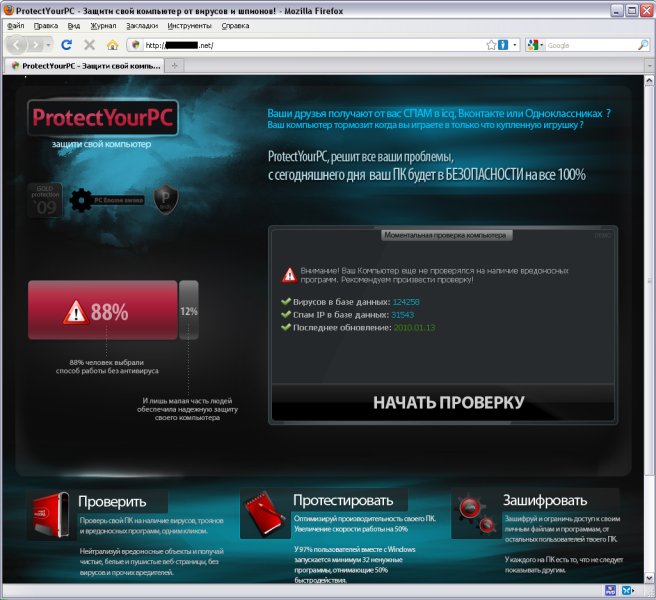Screen dimensions: 656x600
Task: Open the address bar history dropdown
Action: click(515, 45)
